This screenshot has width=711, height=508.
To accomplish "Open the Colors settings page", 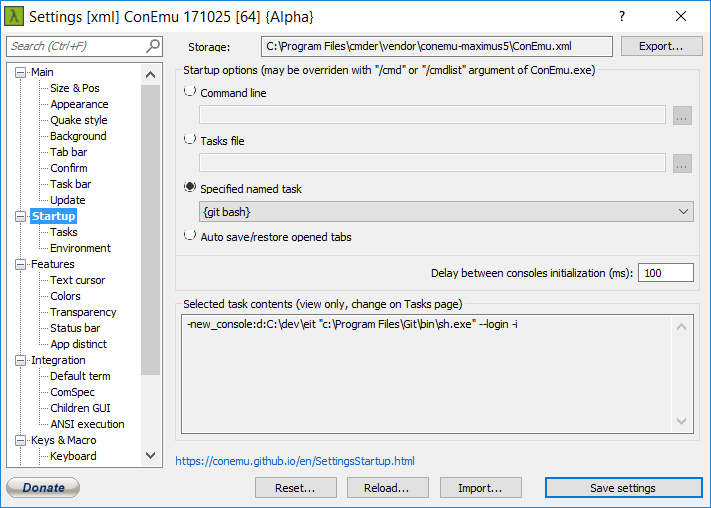I will tap(65, 296).
